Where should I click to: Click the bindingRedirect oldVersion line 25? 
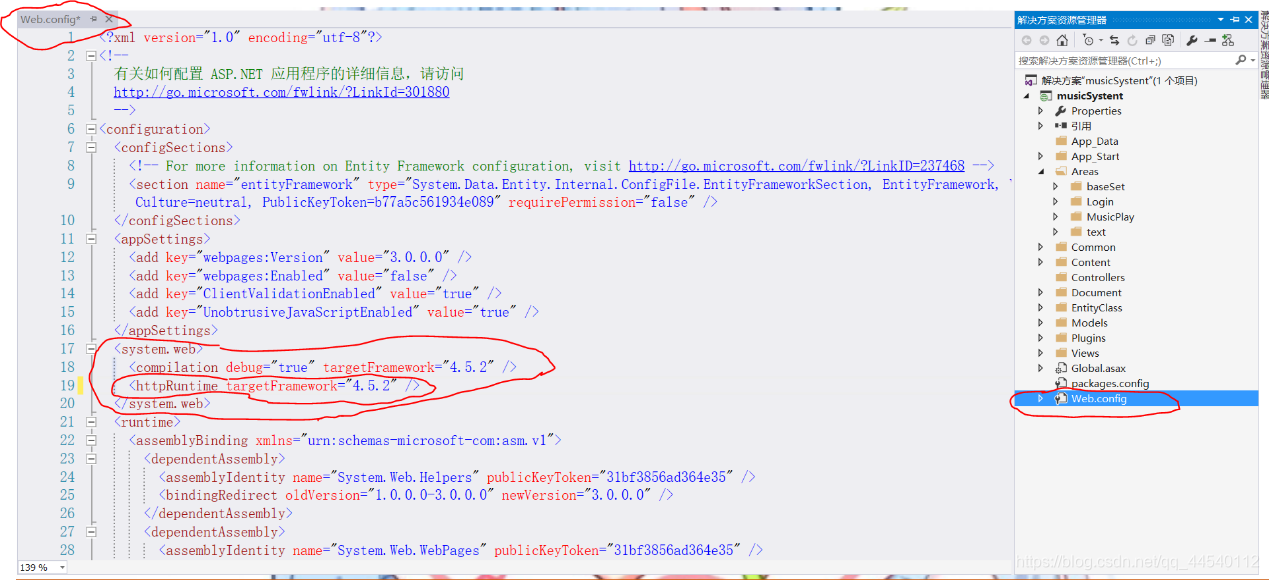pos(417,495)
